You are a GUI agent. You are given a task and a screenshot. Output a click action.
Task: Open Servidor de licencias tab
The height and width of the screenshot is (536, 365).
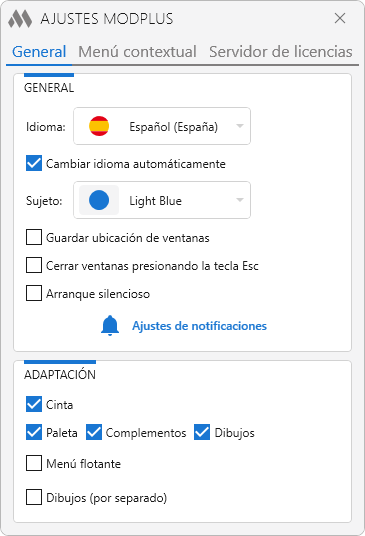point(281,52)
